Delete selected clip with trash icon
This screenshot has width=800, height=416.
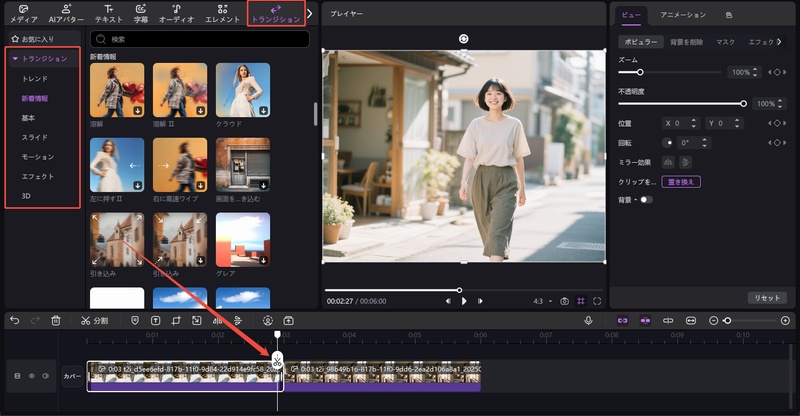[x=56, y=321]
